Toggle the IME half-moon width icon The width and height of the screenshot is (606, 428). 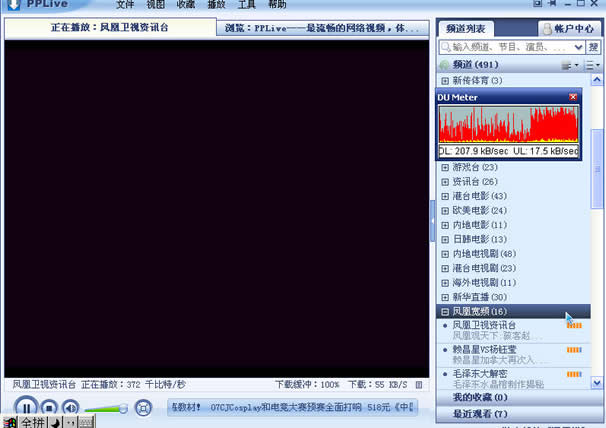(55, 423)
